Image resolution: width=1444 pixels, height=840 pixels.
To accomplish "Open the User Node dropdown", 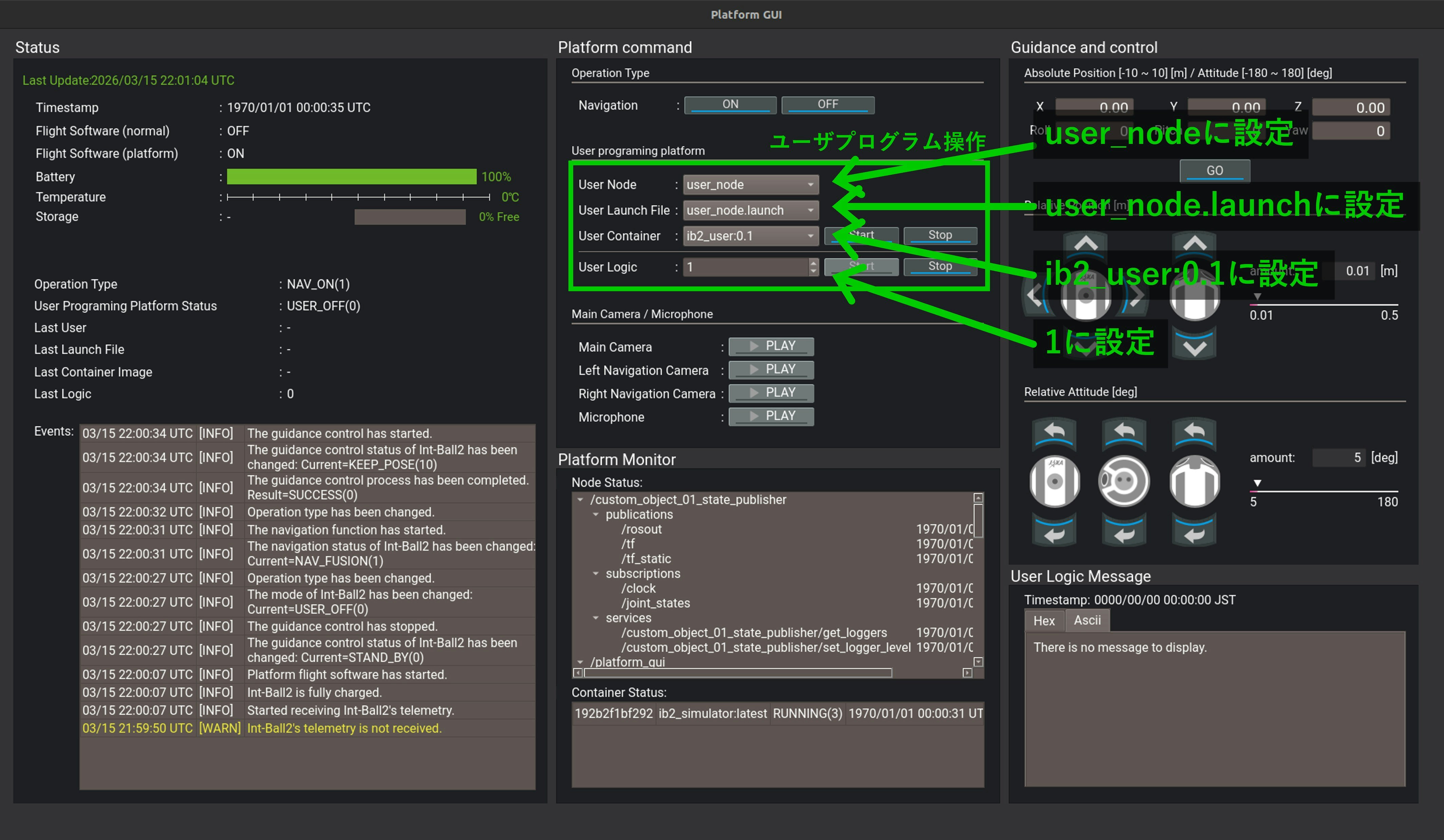I will click(750, 185).
